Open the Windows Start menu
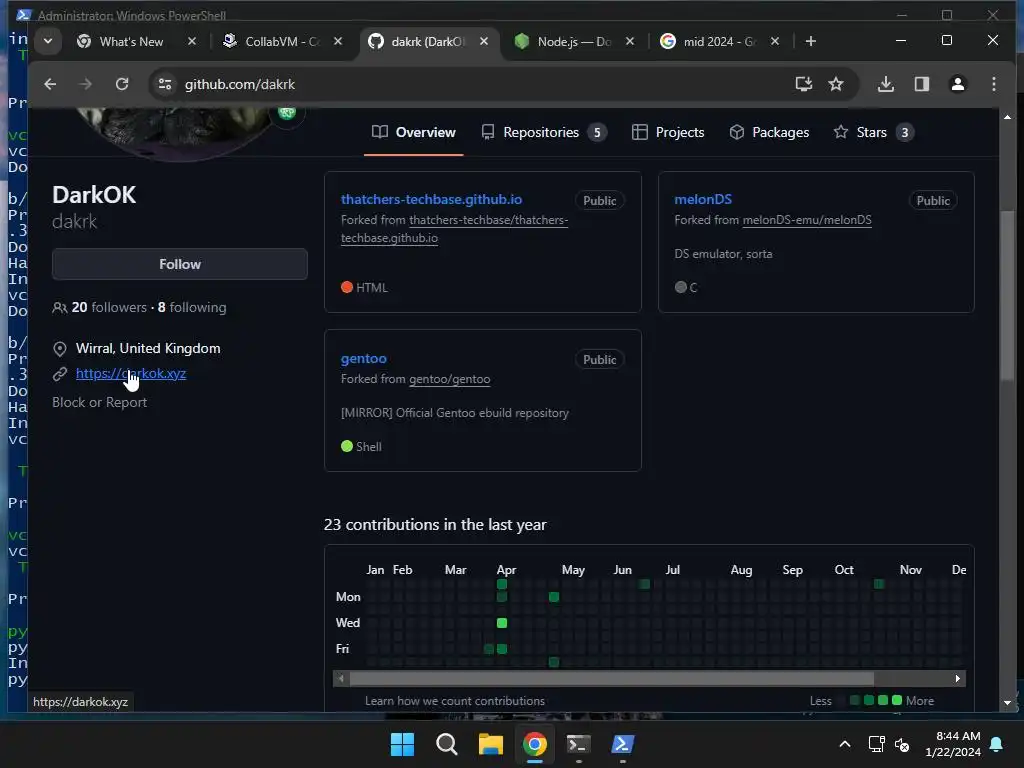The width and height of the screenshot is (1024, 768). 402,744
